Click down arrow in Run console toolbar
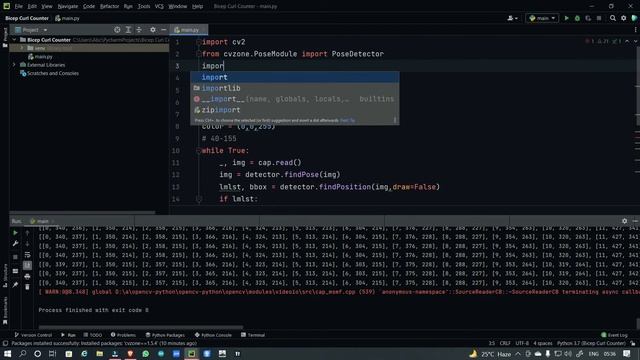 pos(27,244)
